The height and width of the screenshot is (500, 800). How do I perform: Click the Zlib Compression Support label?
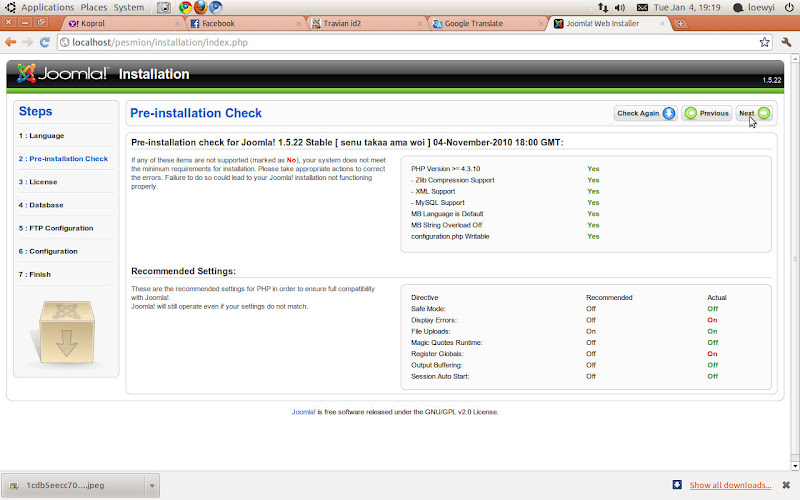coord(455,180)
